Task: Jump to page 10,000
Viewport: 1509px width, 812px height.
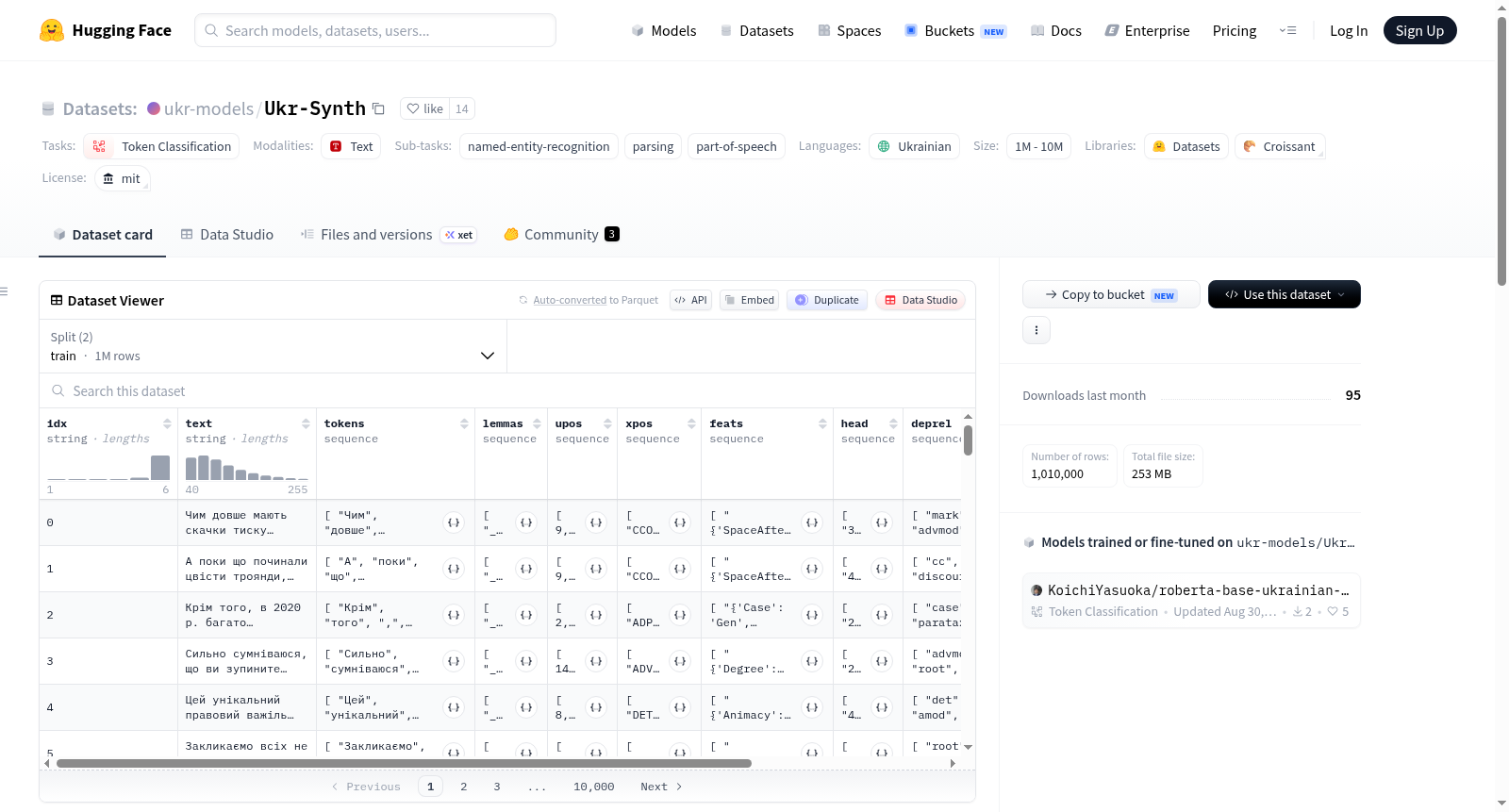Action: click(594, 787)
